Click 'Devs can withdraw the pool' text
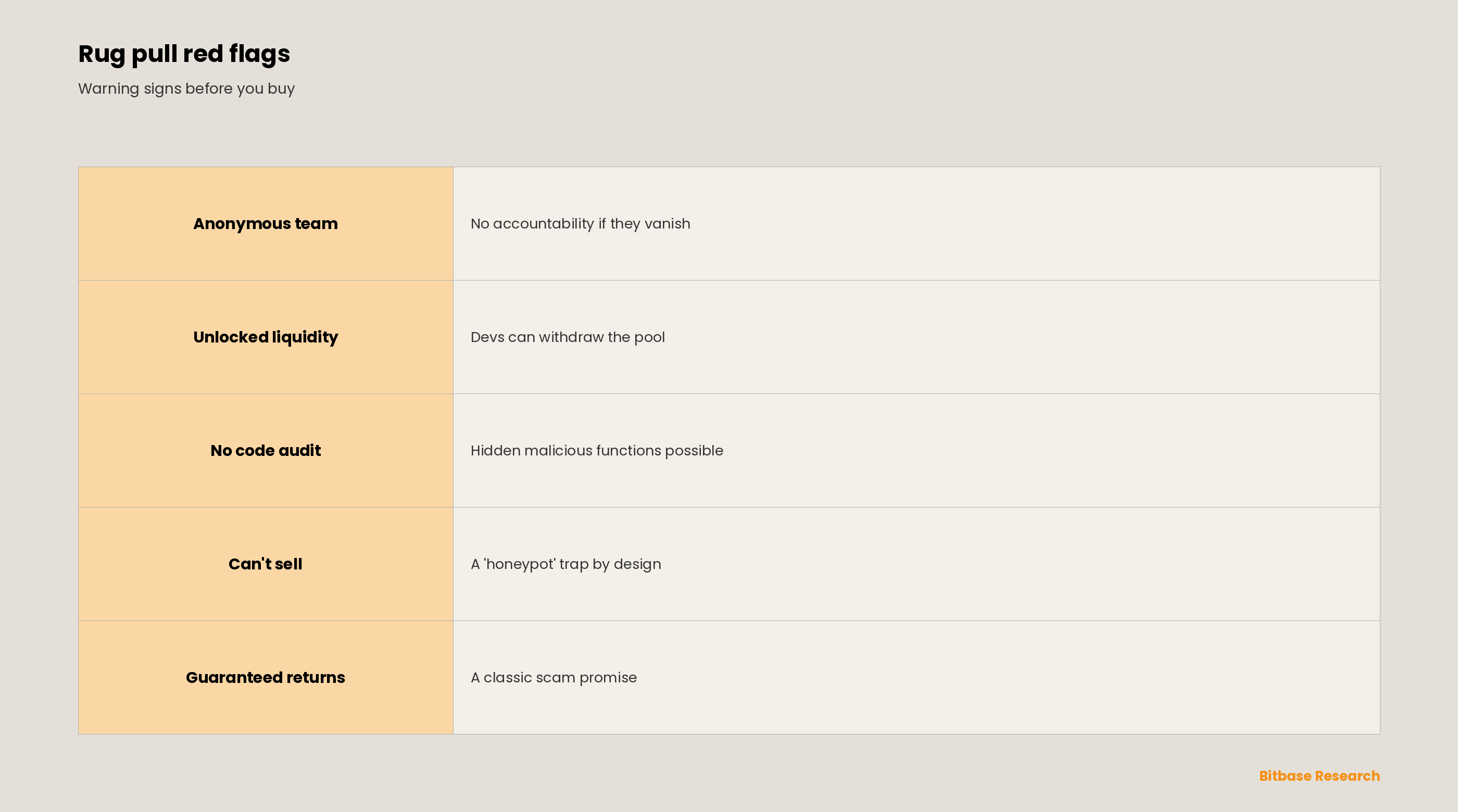The width and height of the screenshot is (1458, 812). click(568, 337)
